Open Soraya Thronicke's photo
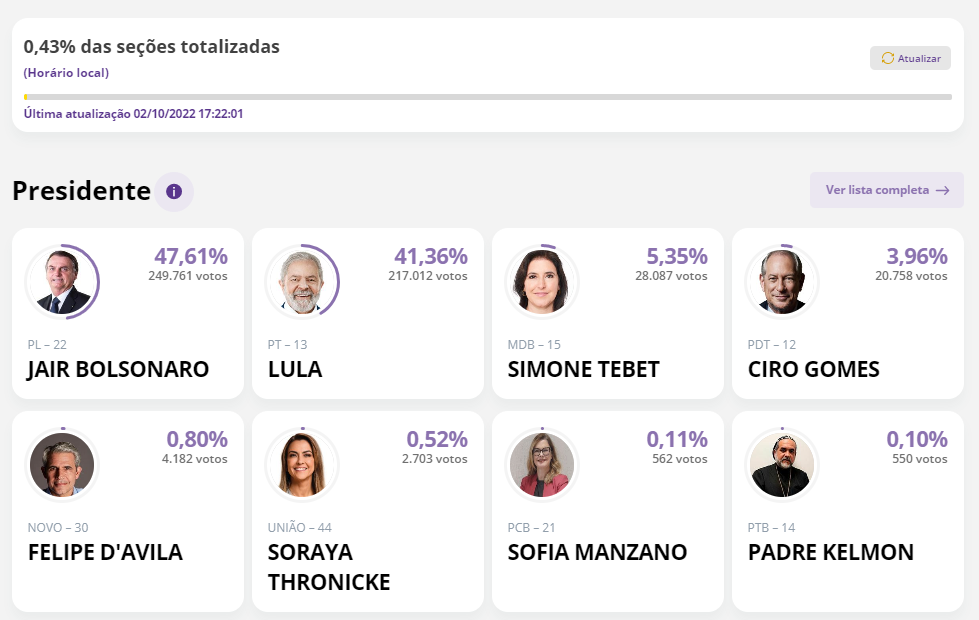The height and width of the screenshot is (620, 979). click(x=302, y=465)
